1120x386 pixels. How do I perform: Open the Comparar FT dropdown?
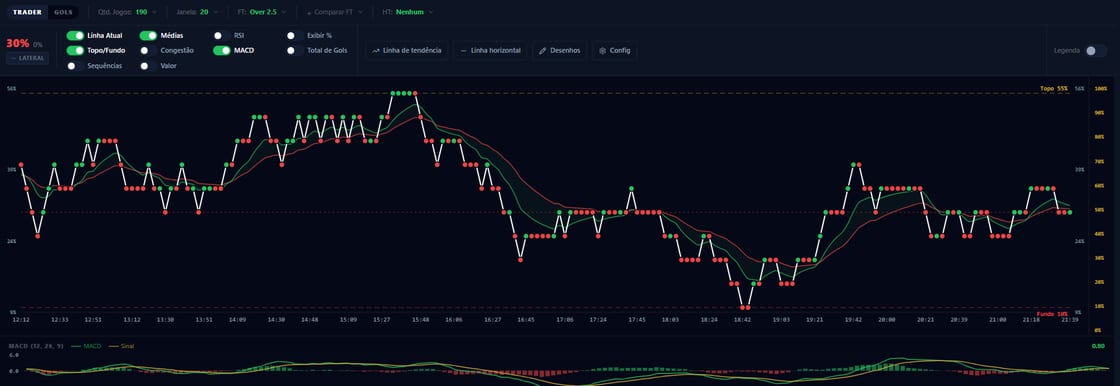[334, 12]
